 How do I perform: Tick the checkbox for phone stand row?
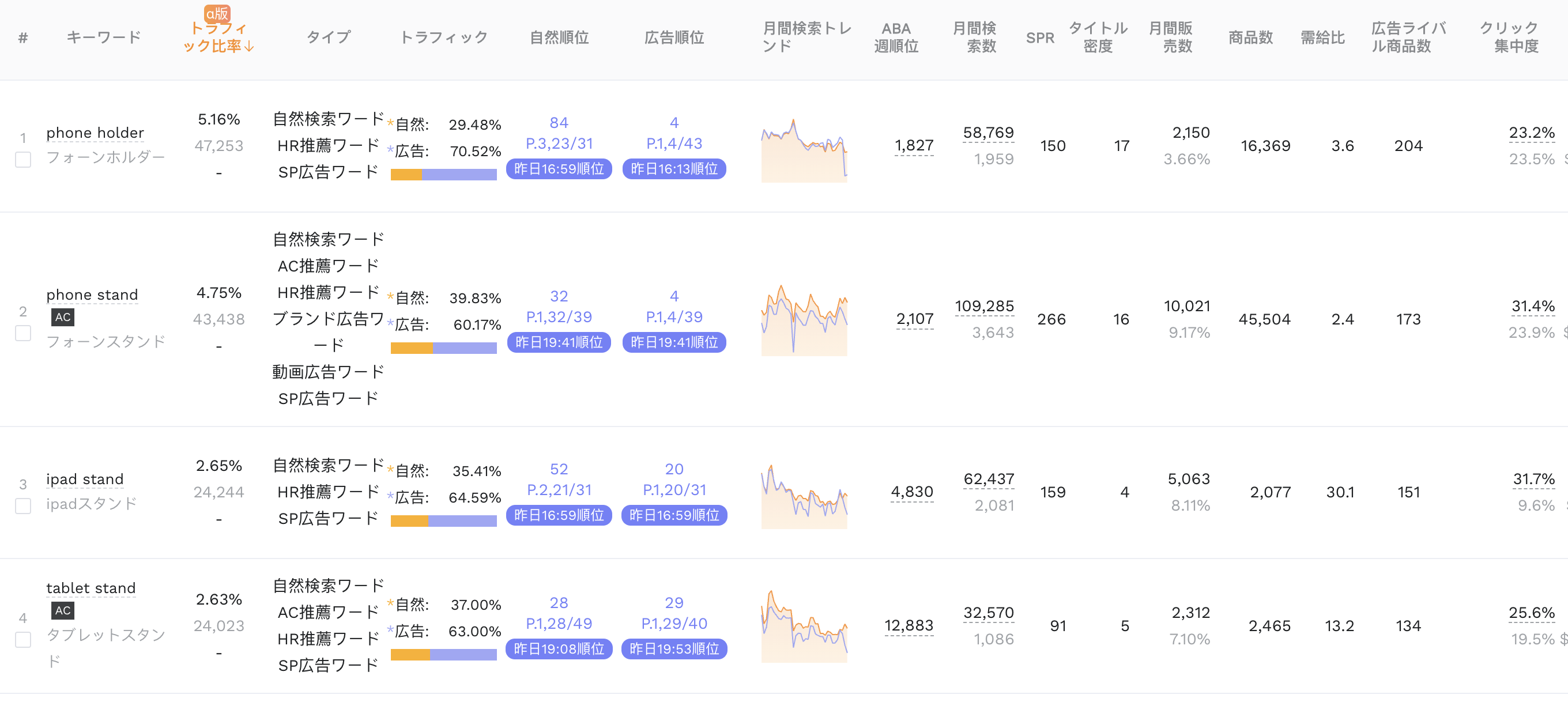pyautogui.click(x=23, y=333)
